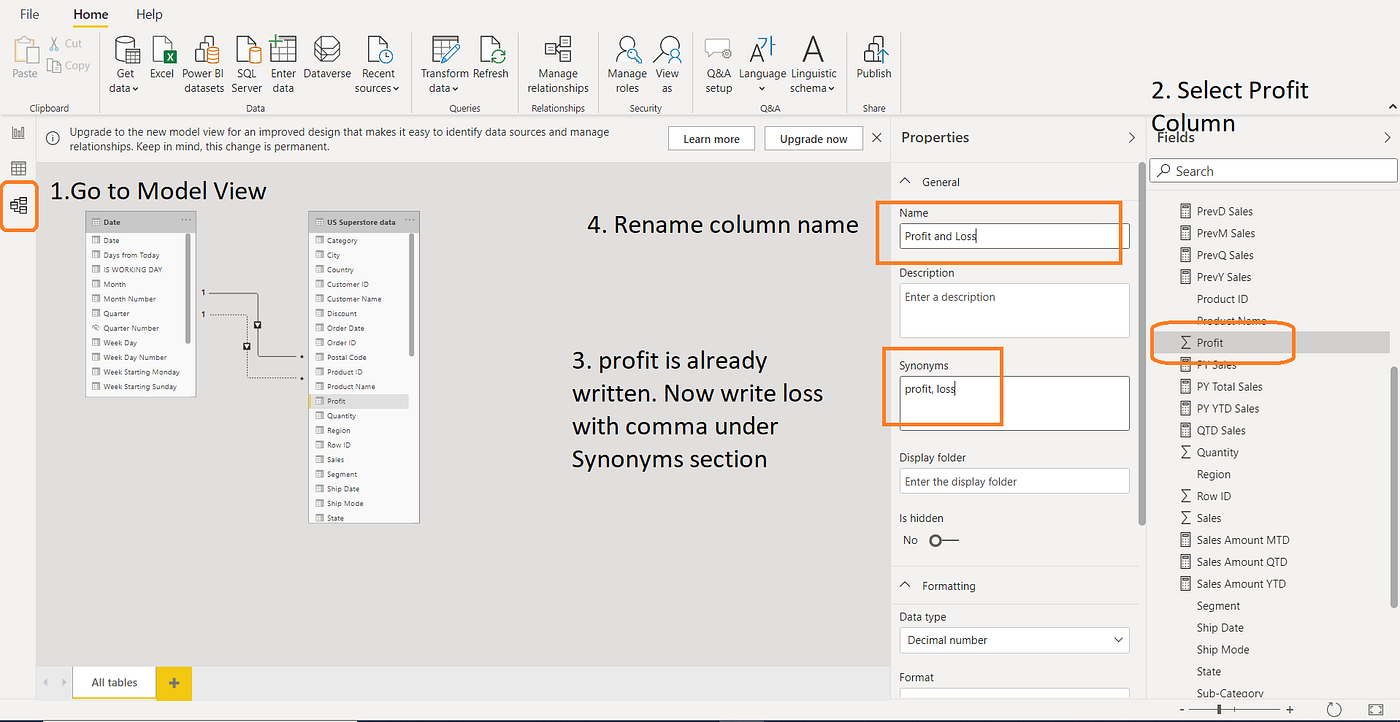Open the Data type dropdown showing Decimal number
This screenshot has width=1400, height=722.
[x=1013, y=639]
